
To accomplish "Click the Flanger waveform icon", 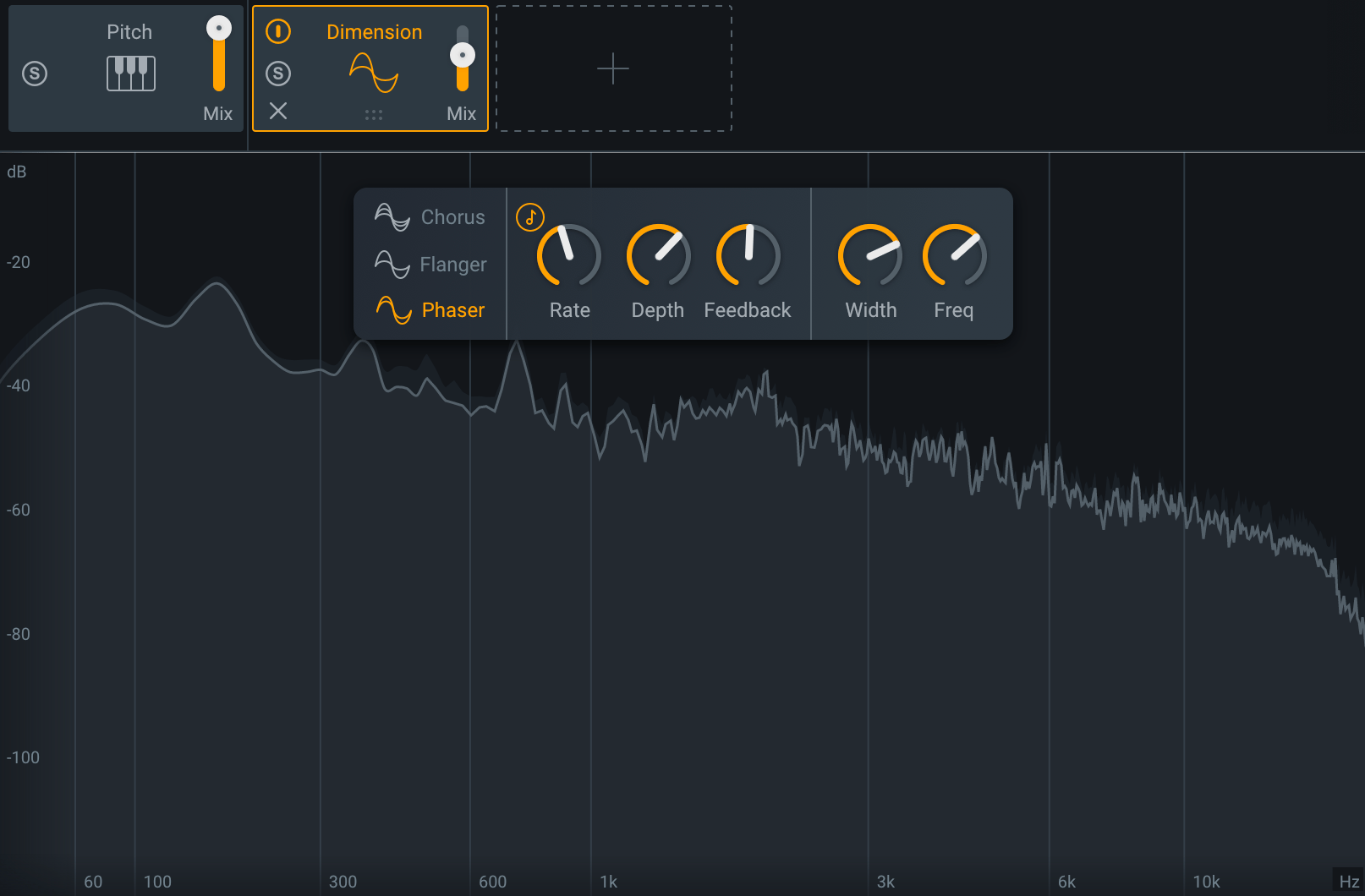I will (392, 265).
